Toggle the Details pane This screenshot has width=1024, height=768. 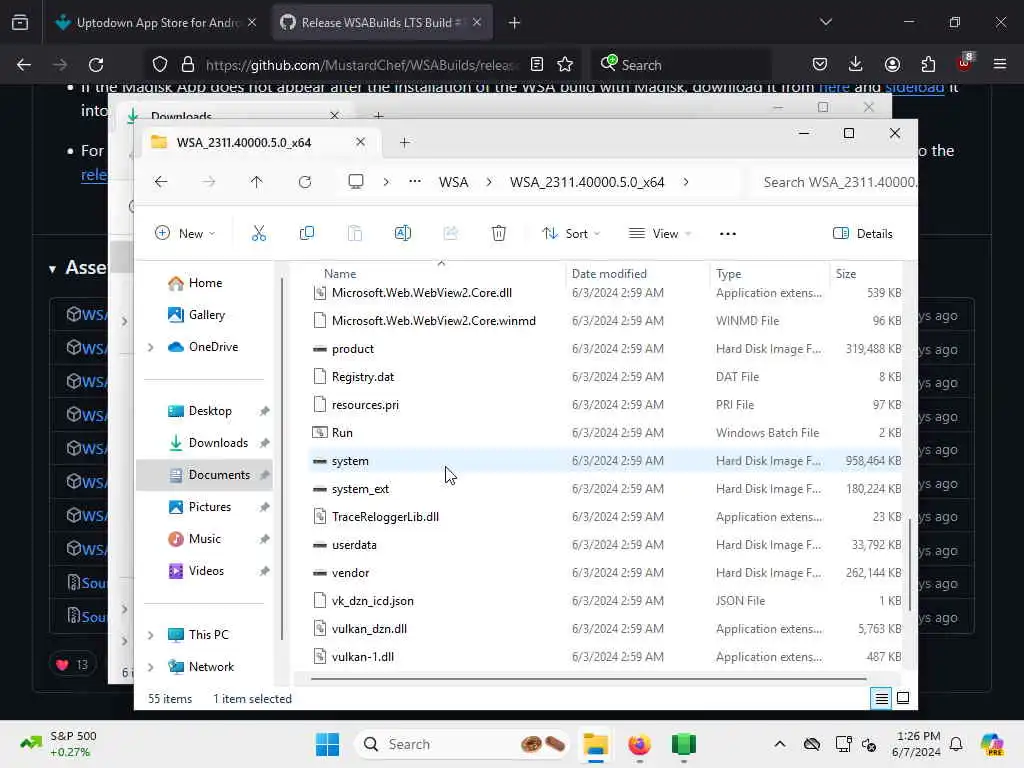pos(863,234)
